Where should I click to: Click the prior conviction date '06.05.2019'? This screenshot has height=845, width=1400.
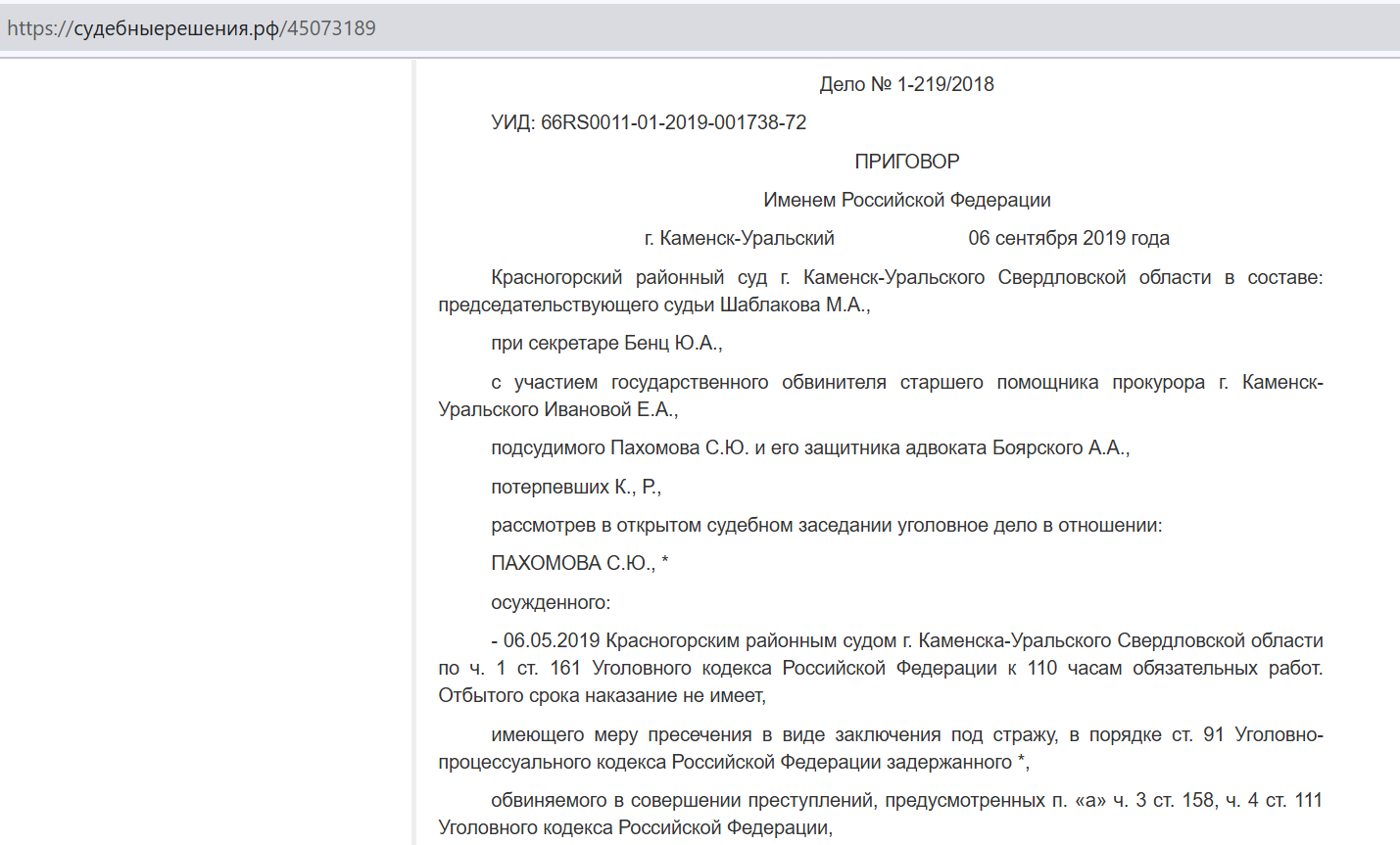[552, 640]
